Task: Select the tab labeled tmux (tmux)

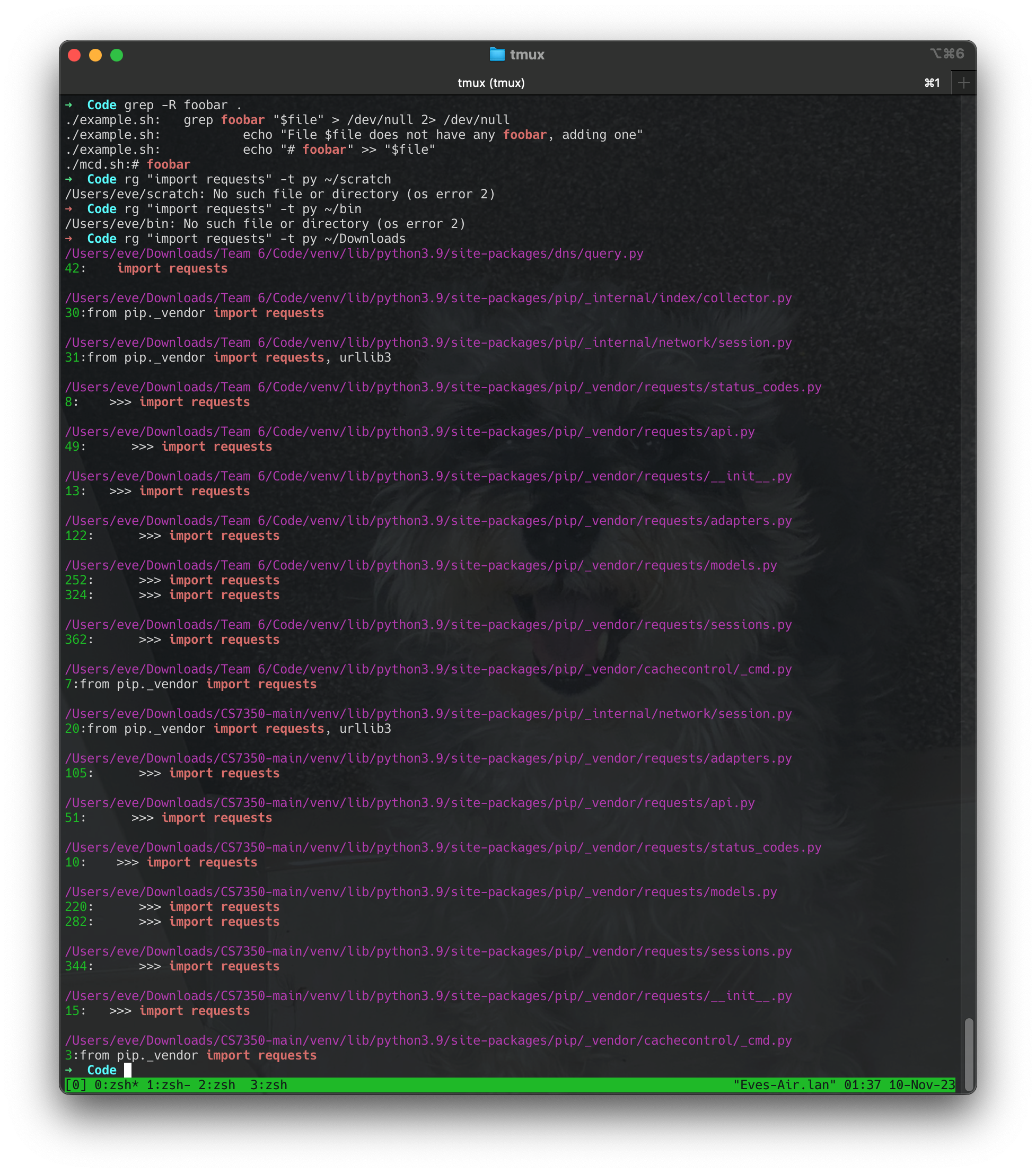Action: [490, 82]
